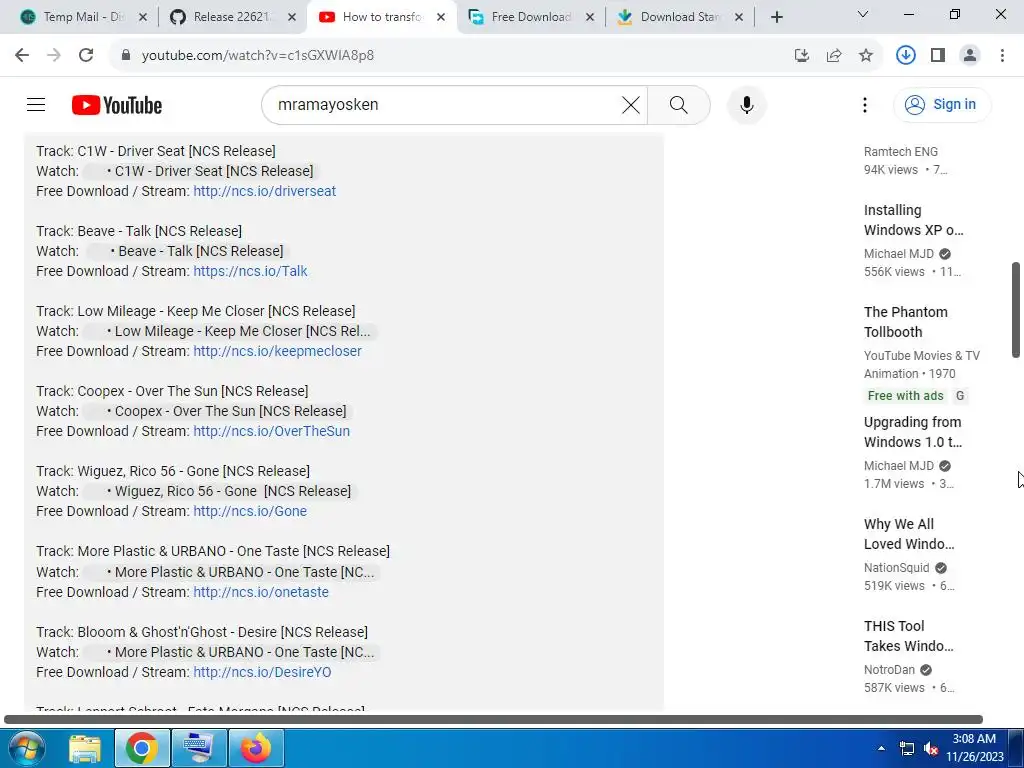Open the ncs.io/driverseat link

[x=264, y=191]
